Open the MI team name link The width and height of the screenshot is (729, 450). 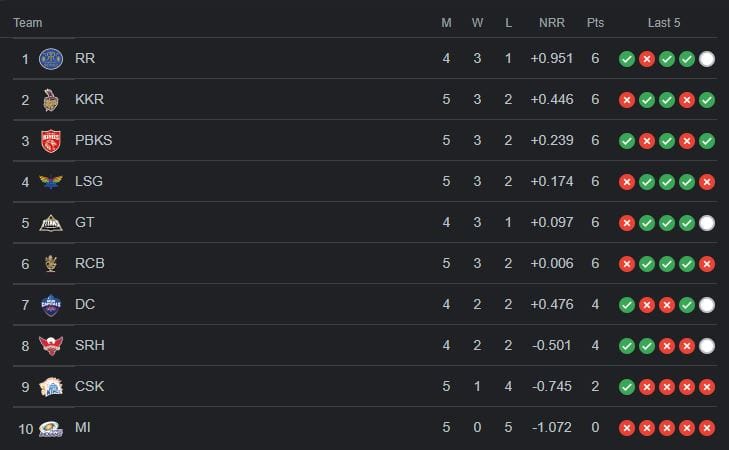83,427
